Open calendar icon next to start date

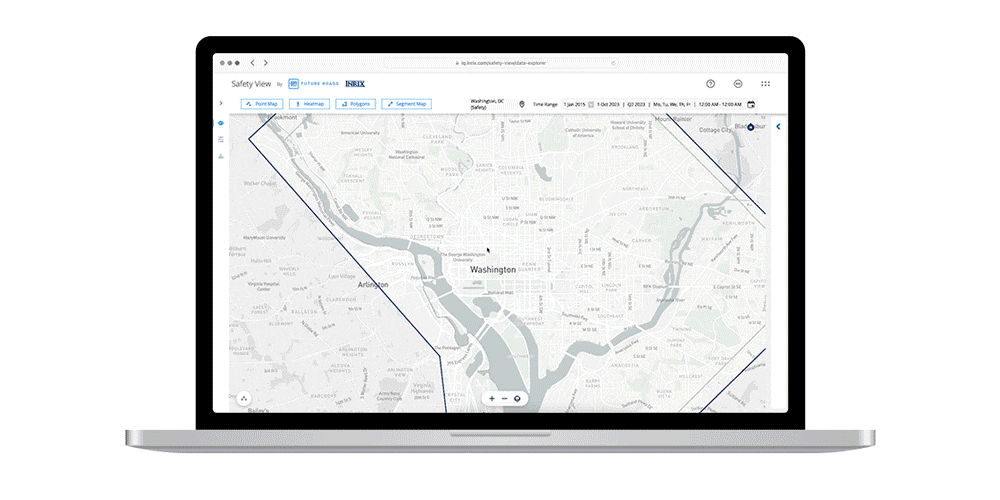(591, 104)
